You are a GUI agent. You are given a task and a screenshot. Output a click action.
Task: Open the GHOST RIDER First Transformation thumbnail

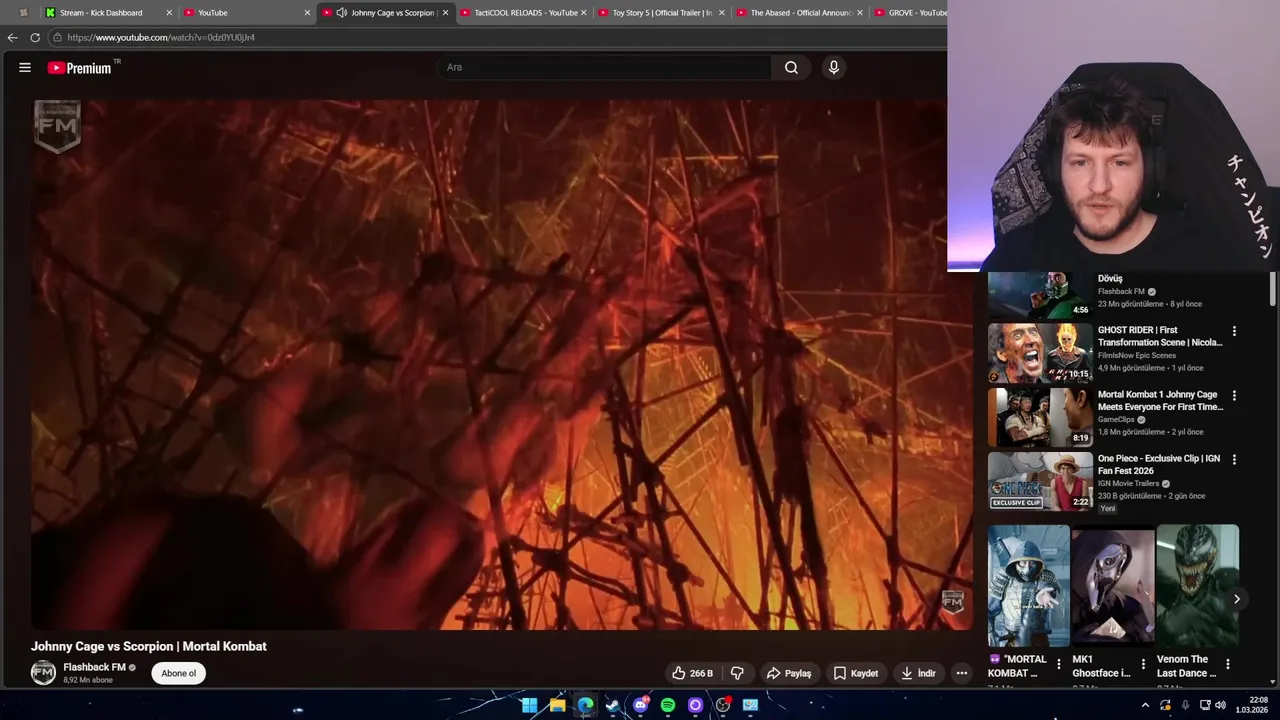1040,353
